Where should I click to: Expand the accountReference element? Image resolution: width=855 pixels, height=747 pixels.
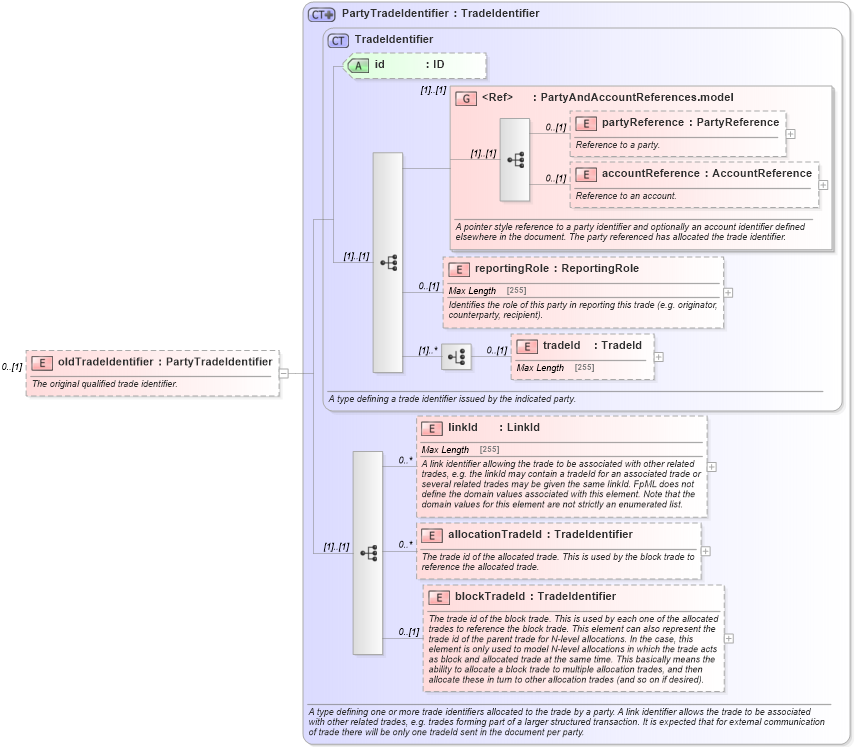point(823,185)
